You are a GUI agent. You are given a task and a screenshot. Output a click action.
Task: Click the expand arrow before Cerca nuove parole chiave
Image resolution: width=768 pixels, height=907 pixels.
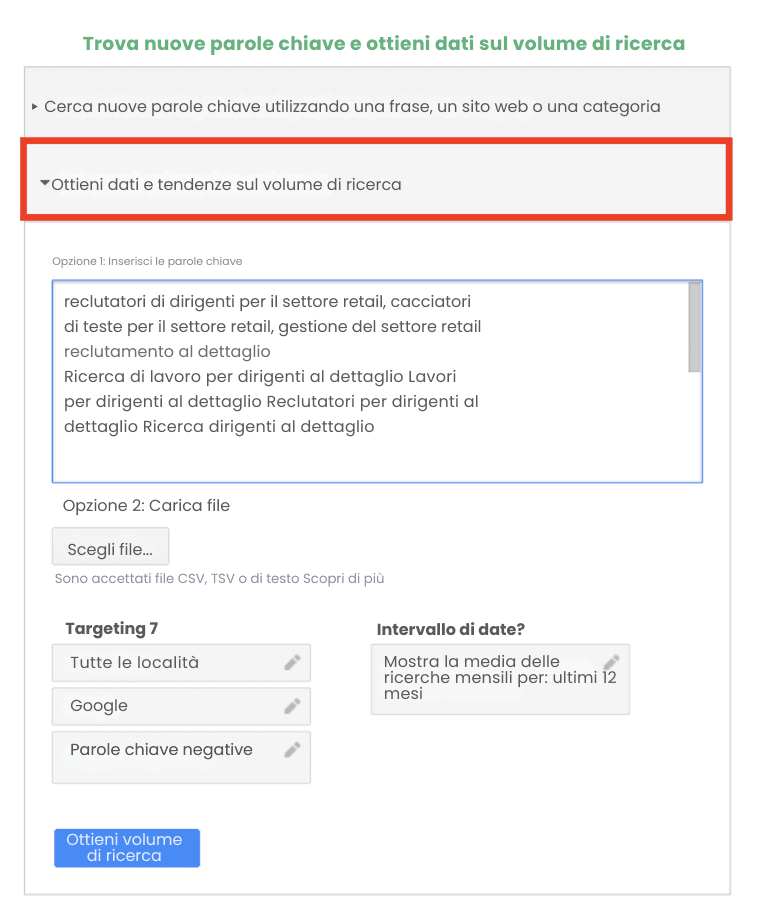pos(35,105)
